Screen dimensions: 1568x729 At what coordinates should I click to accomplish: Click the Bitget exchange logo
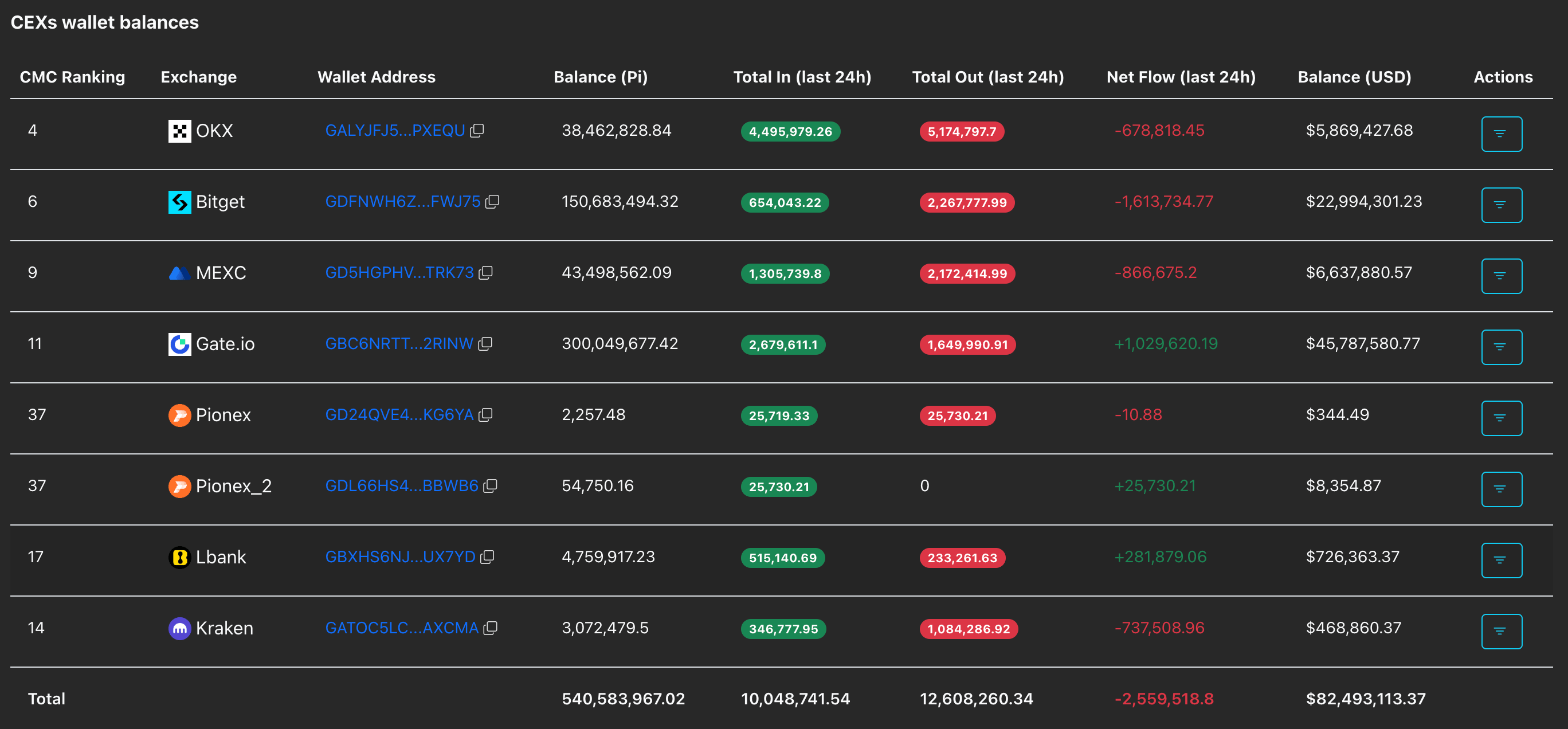point(179,202)
